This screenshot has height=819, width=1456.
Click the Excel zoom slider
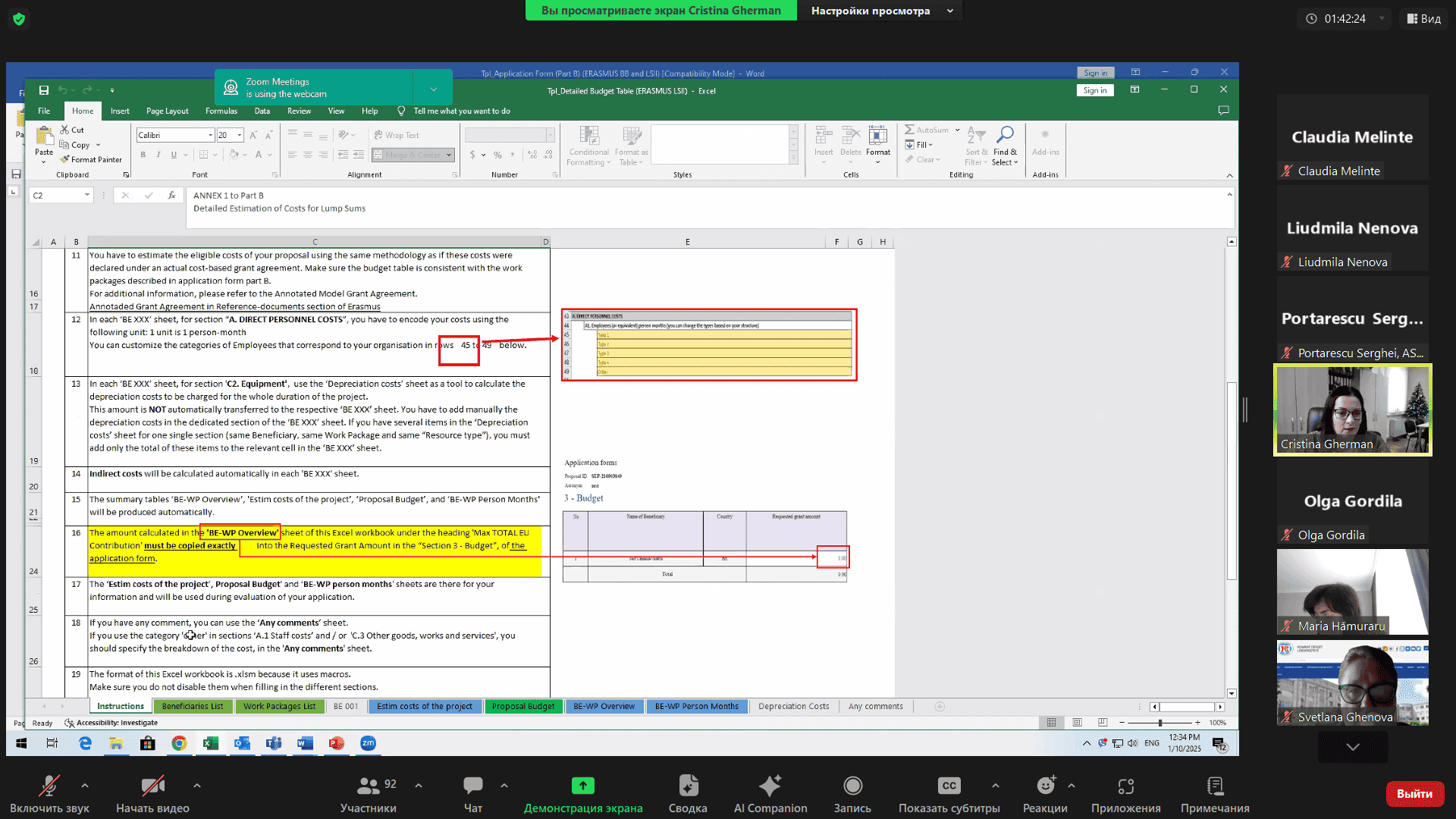1160,723
